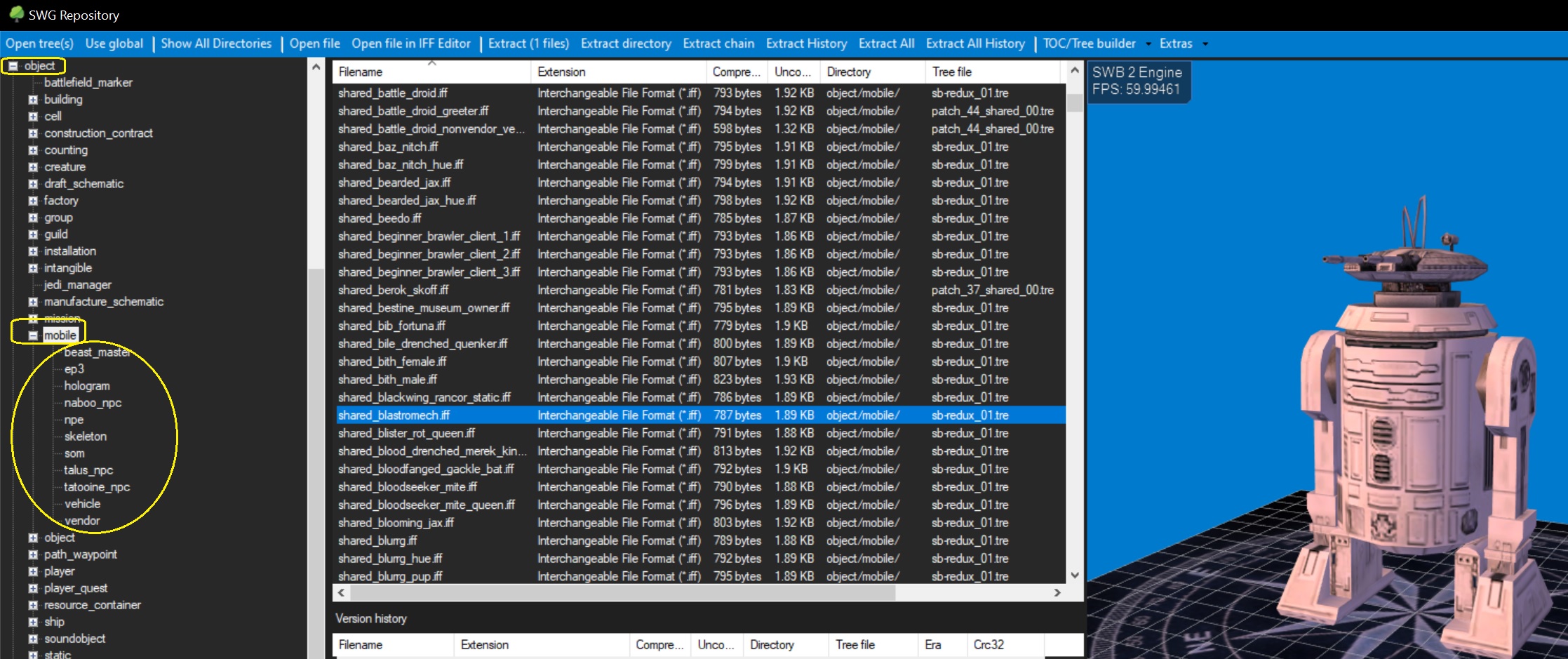Screen dimensions: 1568x659
Task: Click Extract directory
Action: 626,44
